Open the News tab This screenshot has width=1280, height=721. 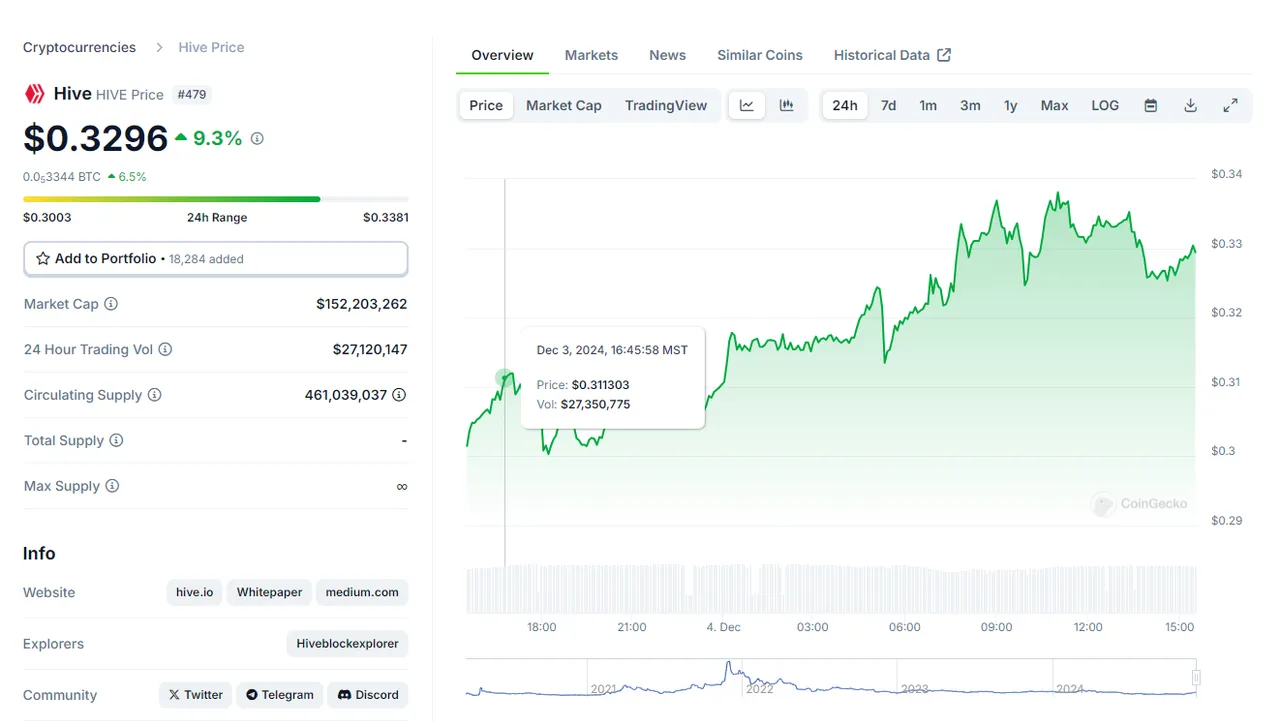tap(667, 55)
